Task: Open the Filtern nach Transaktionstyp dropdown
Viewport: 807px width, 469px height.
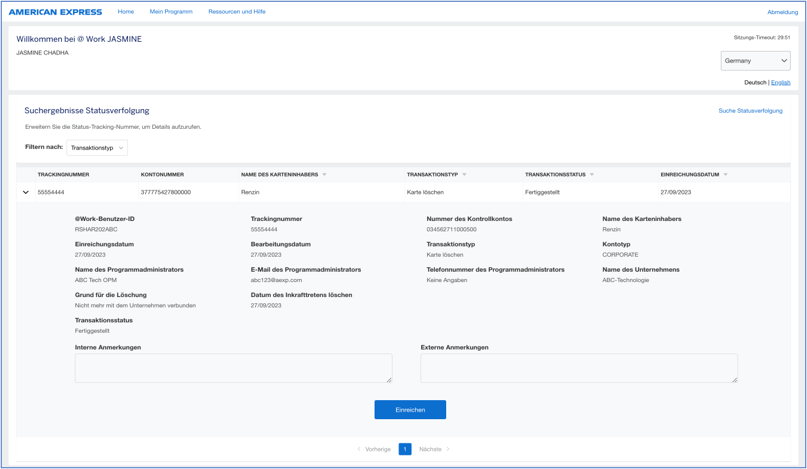Action: tap(97, 148)
